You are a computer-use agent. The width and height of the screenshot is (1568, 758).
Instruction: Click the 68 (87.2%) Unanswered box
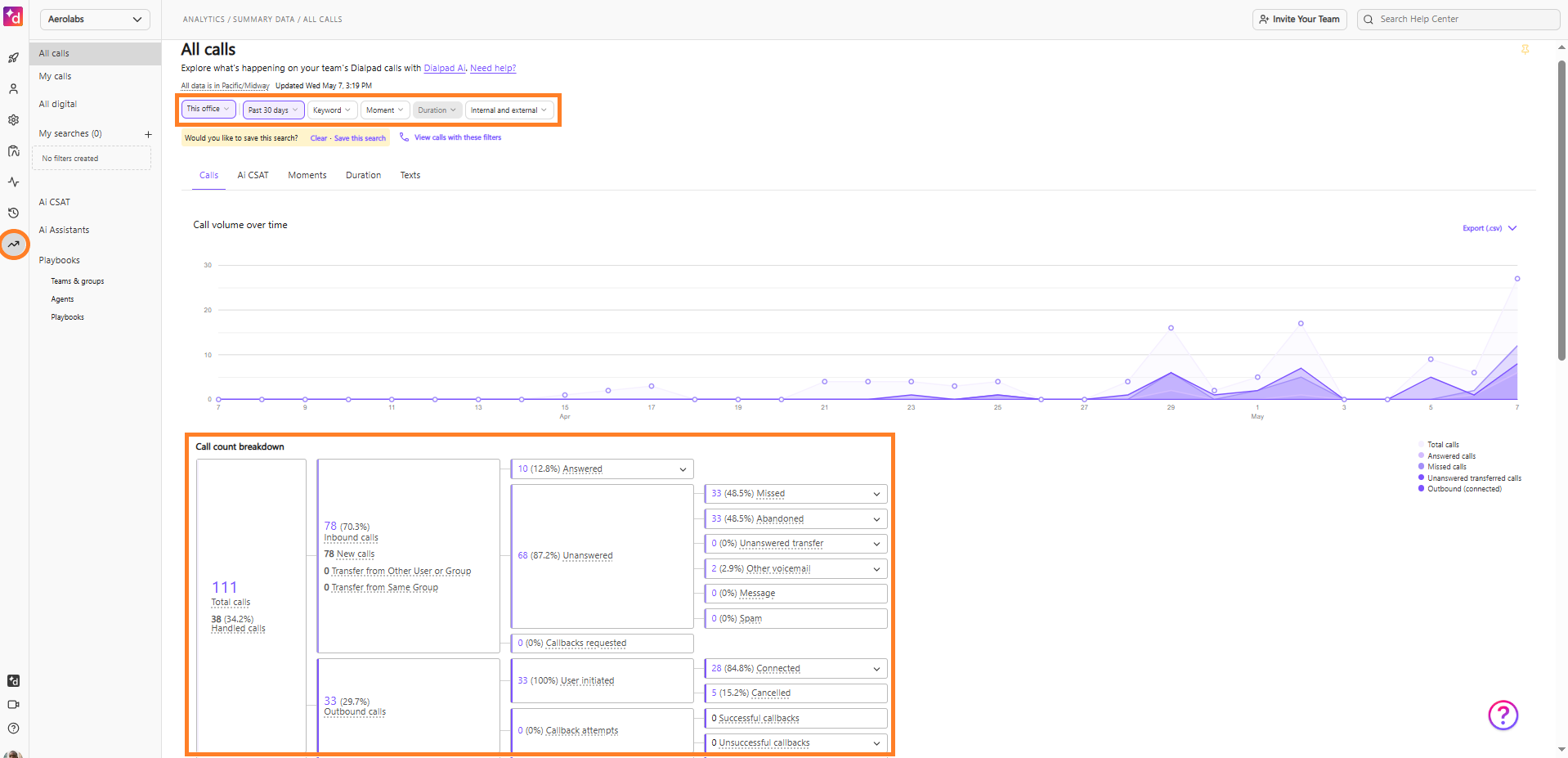[602, 556]
